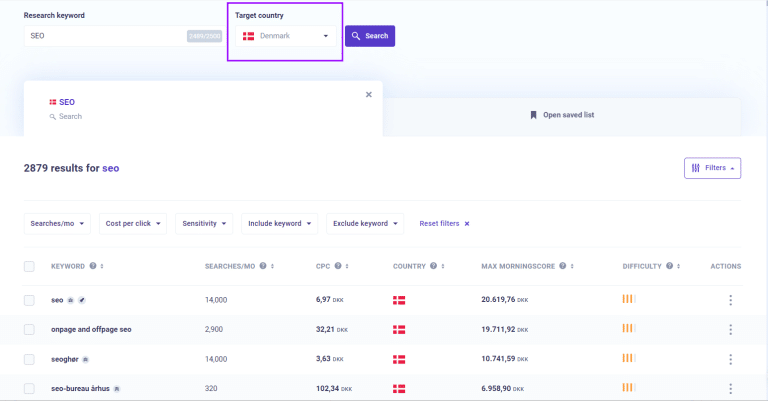Click the bookmark icon of Open saved list

[x=533, y=115]
